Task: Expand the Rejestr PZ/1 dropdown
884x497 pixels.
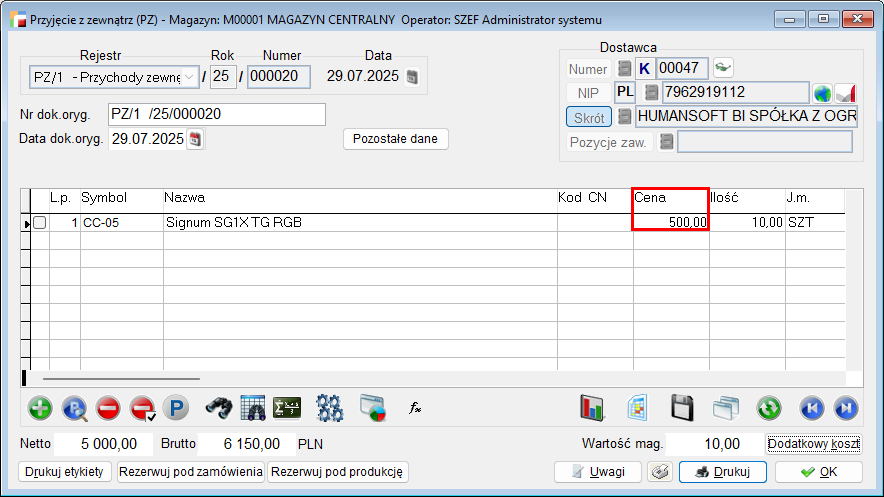Action: coord(188,77)
